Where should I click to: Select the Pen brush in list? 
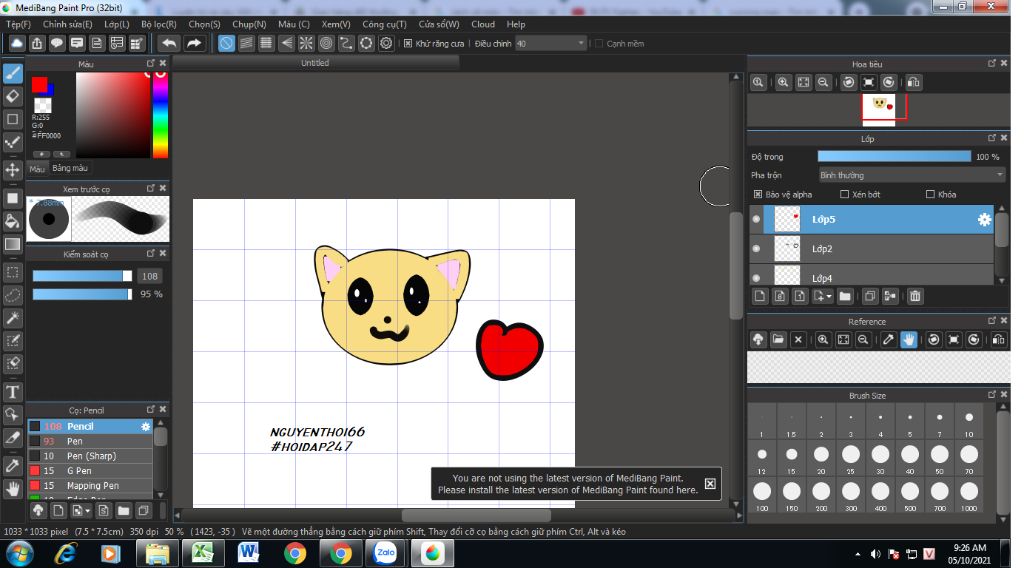(x=91, y=441)
